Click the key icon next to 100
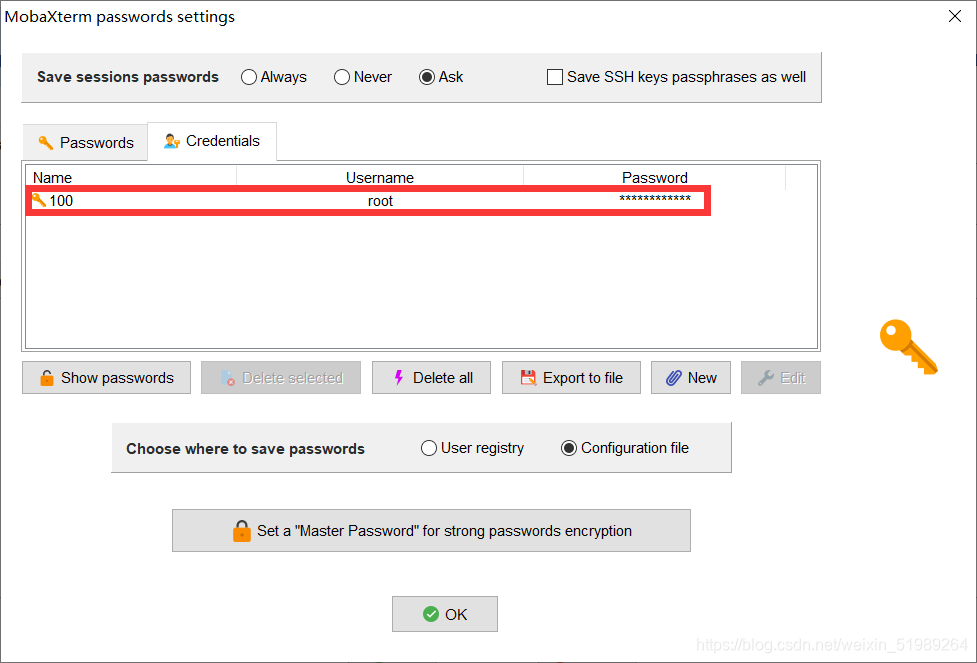 coord(38,200)
